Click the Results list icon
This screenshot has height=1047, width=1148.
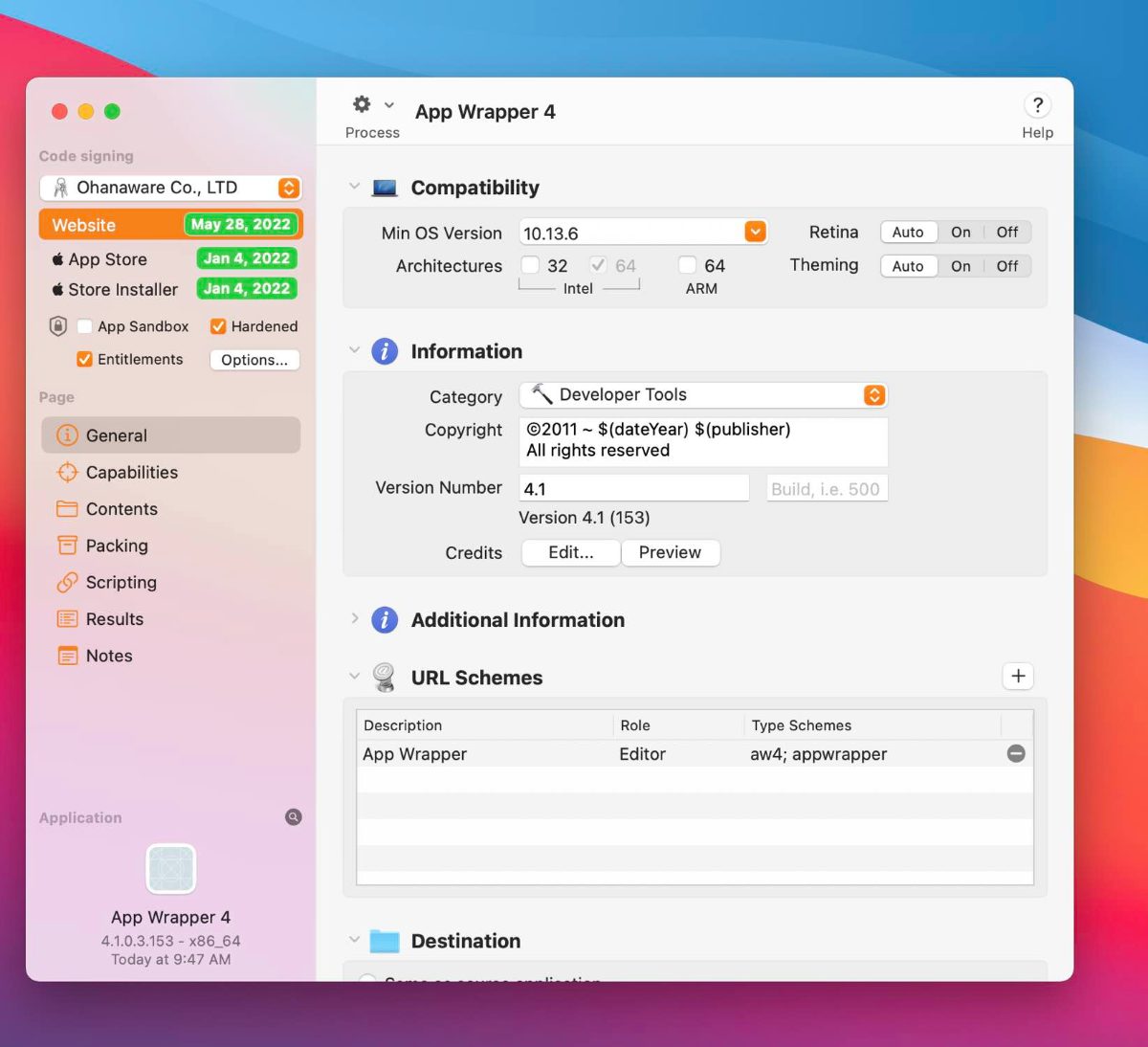coord(67,619)
